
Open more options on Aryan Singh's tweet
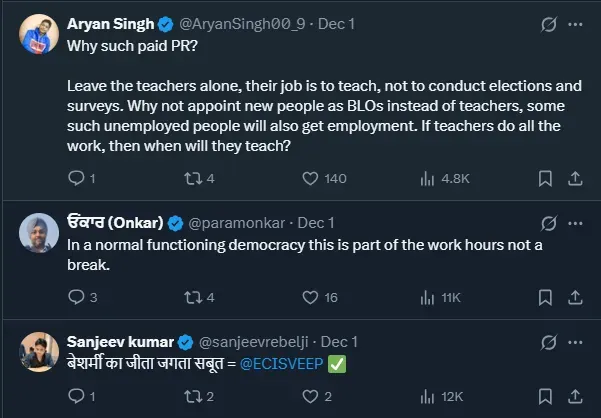pos(576,23)
